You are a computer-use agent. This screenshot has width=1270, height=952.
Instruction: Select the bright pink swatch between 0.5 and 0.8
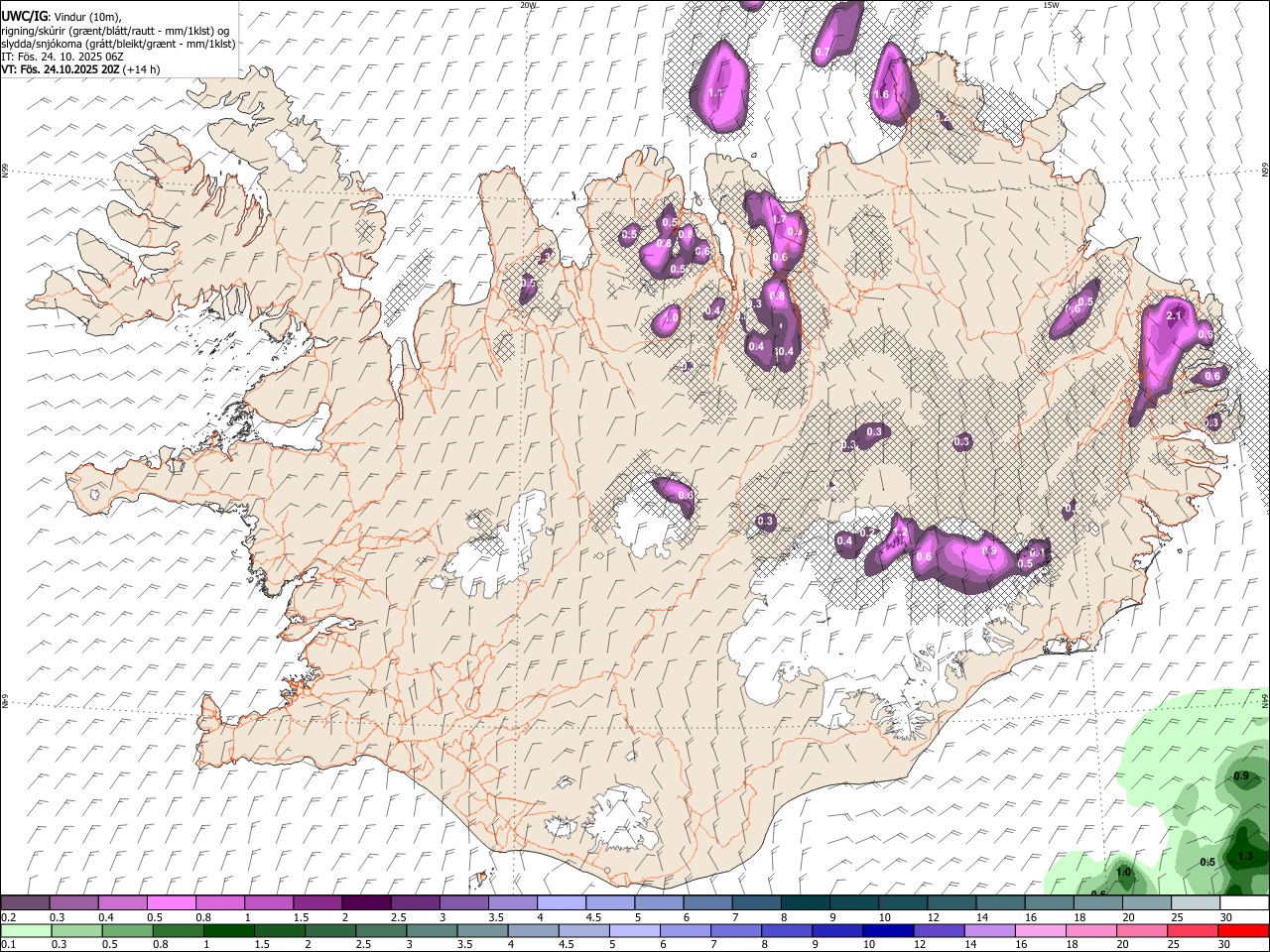[171, 903]
